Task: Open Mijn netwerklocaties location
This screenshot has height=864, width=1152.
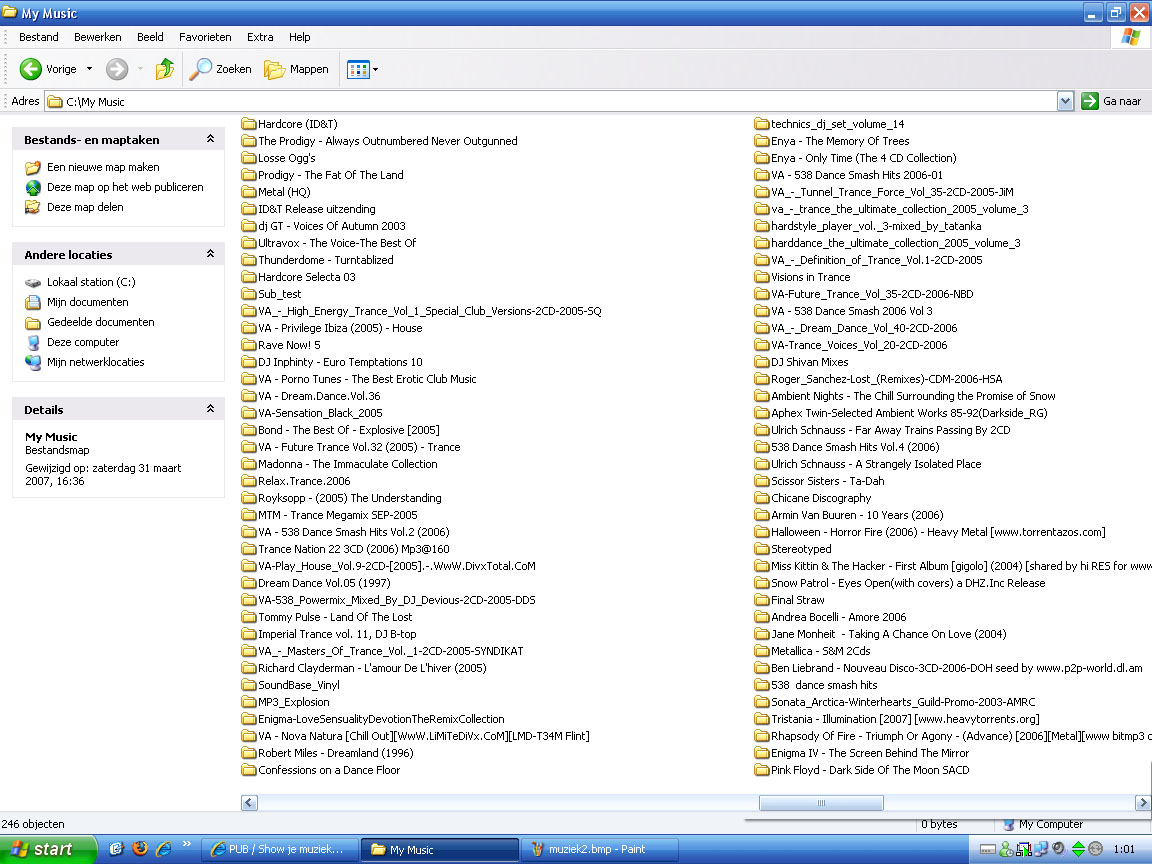Action: pyautogui.click(x=96, y=362)
